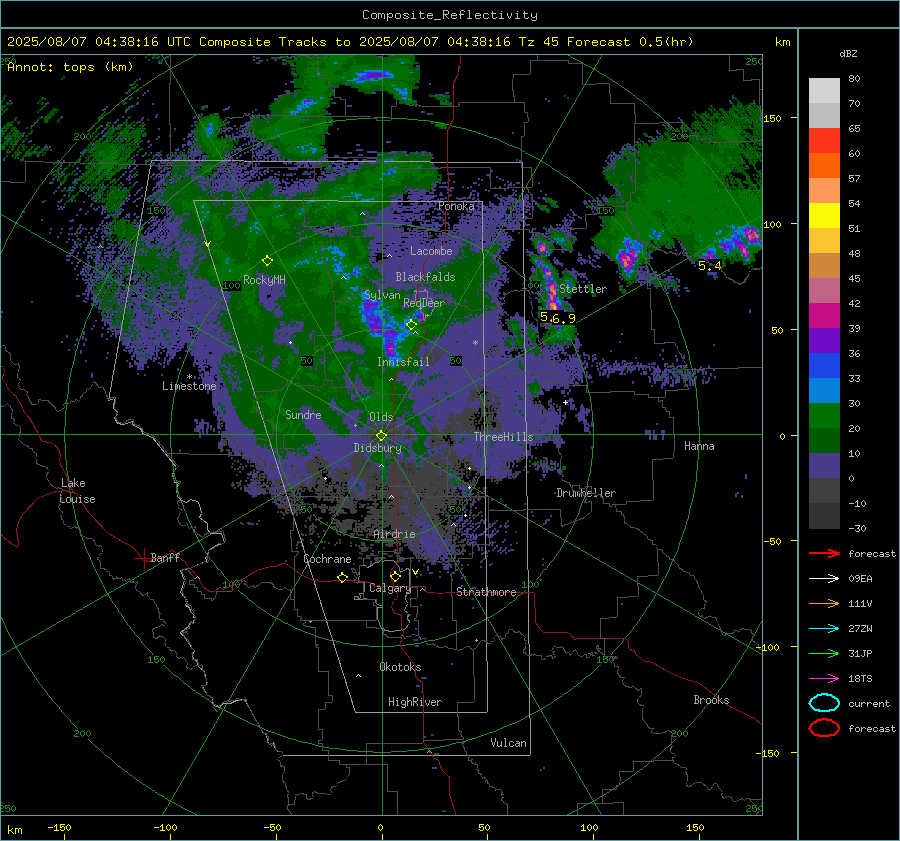Screen dimensions: 900x841
Task: Click the Blackfalds city label
Action: coord(425,277)
